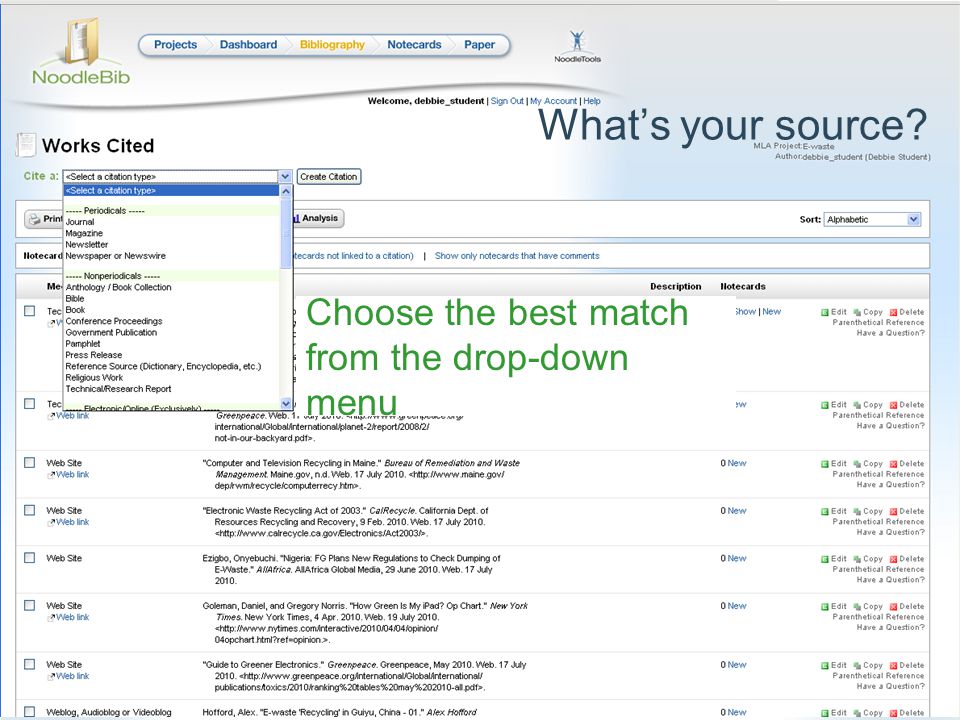Tick the Electronic Waste Recycling Act checkbox
Image resolution: width=960 pixels, height=720 pixels.
coord(29,510)
